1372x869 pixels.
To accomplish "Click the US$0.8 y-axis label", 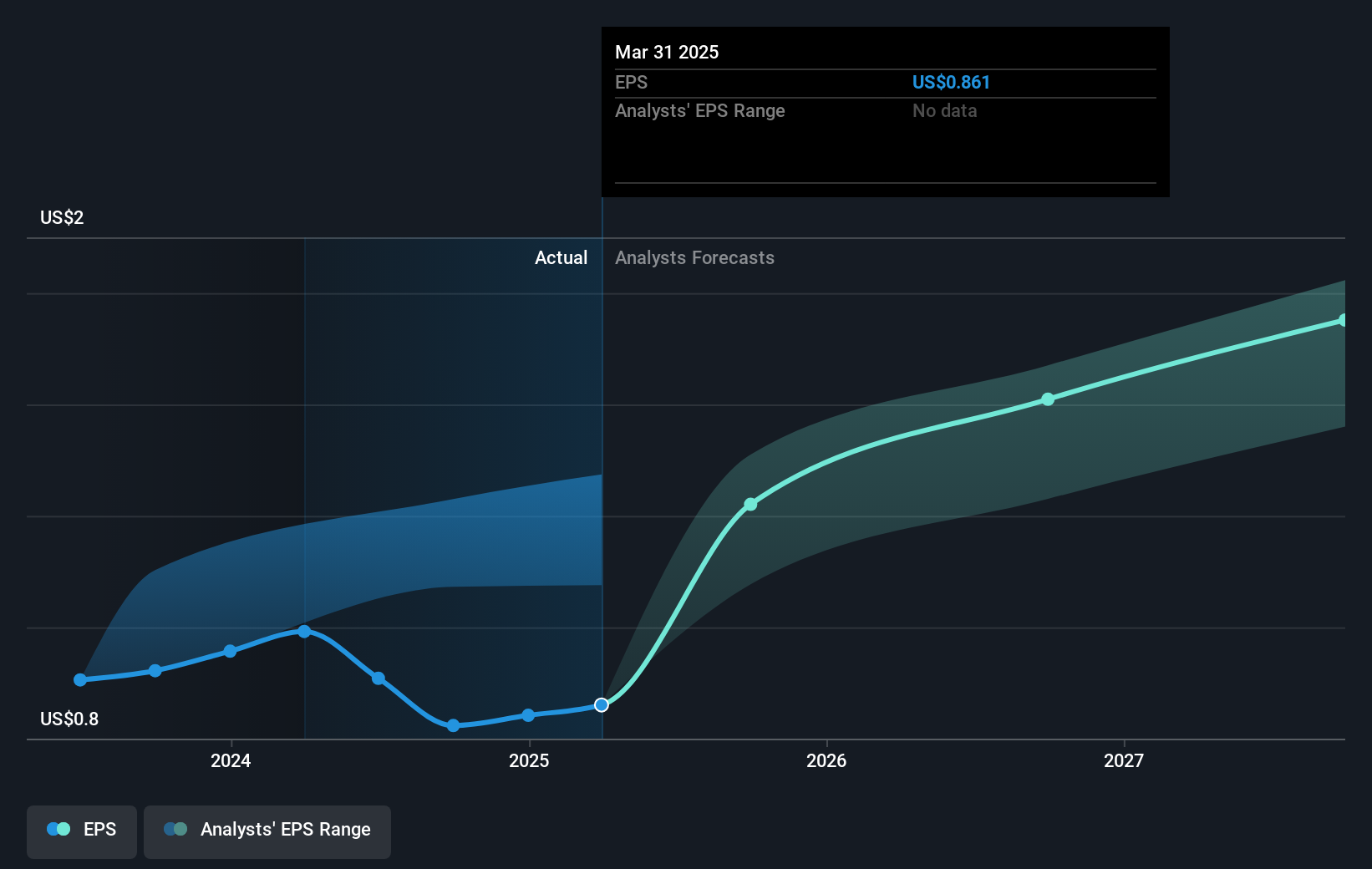I will [69, 719].
